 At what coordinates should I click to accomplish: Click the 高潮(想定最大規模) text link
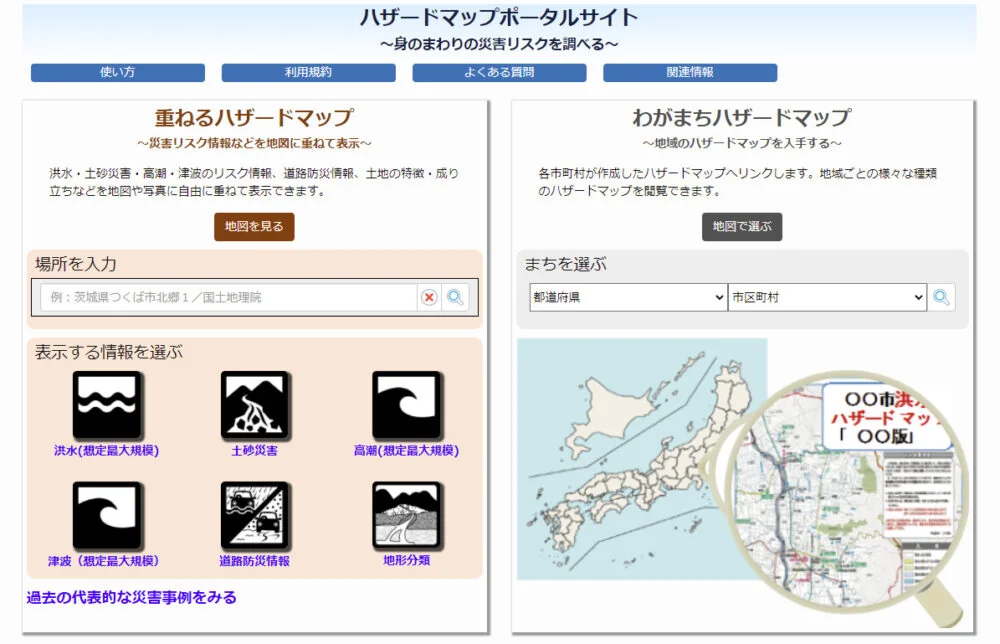406,450
